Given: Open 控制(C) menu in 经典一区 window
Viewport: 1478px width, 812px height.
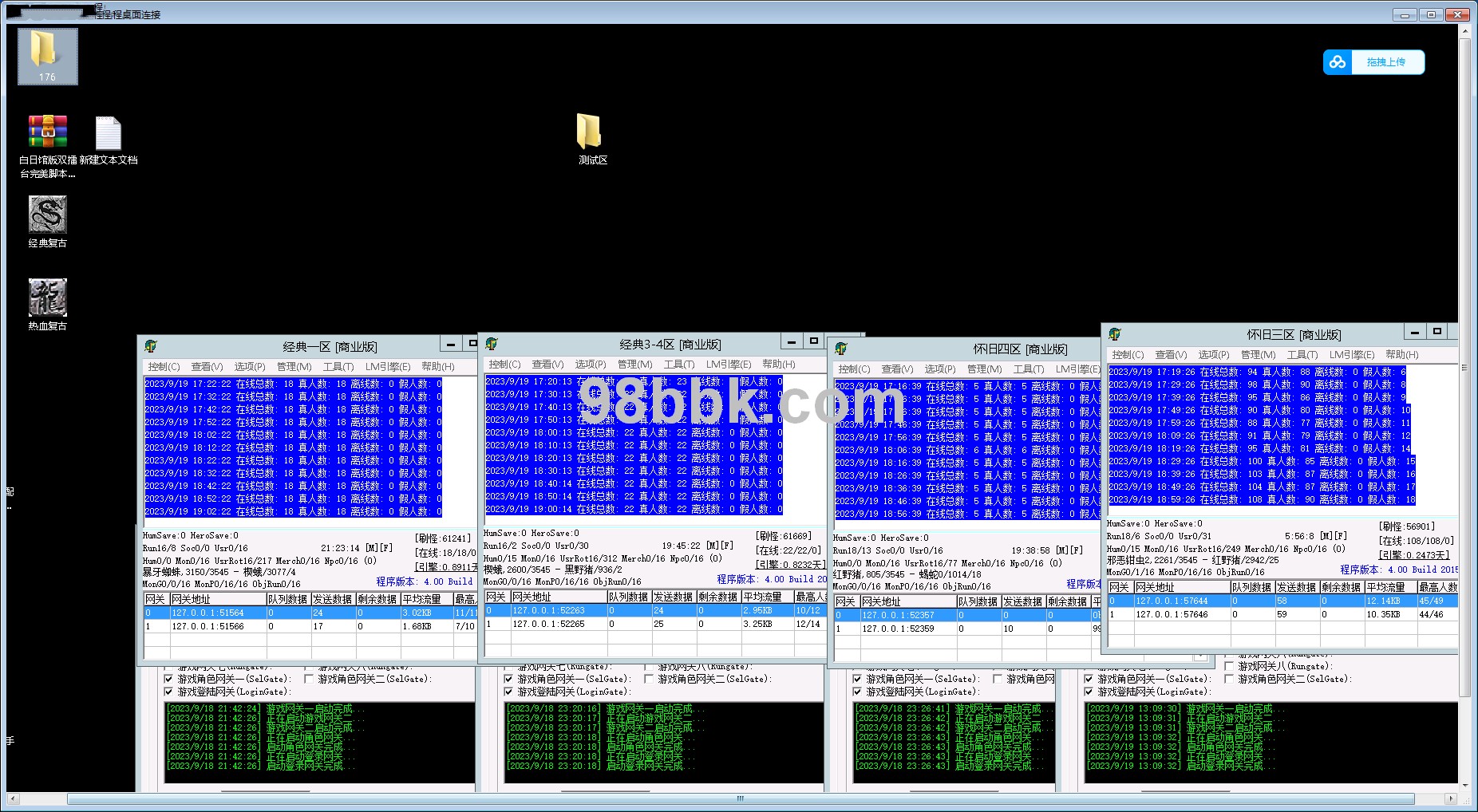Looking at the screenshot, I should 164,367.
